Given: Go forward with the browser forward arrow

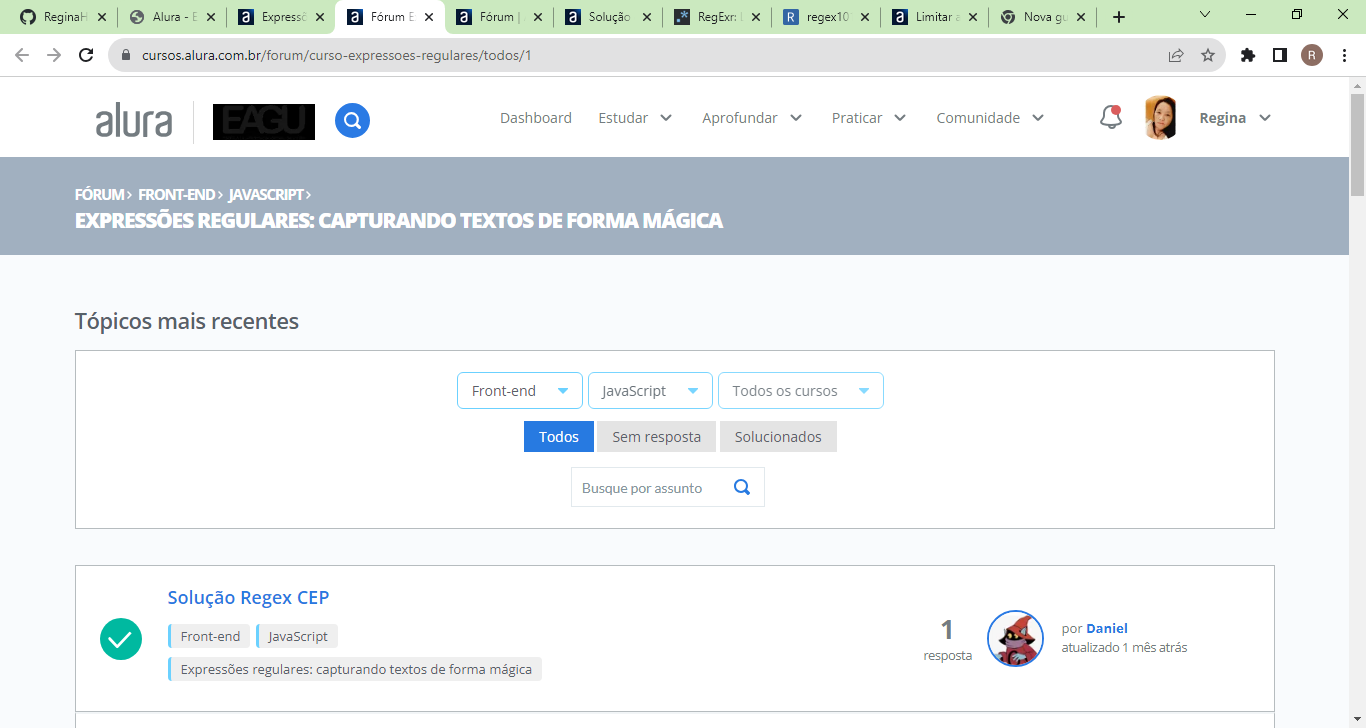Looking at the screenshot, I should (54, 55).
